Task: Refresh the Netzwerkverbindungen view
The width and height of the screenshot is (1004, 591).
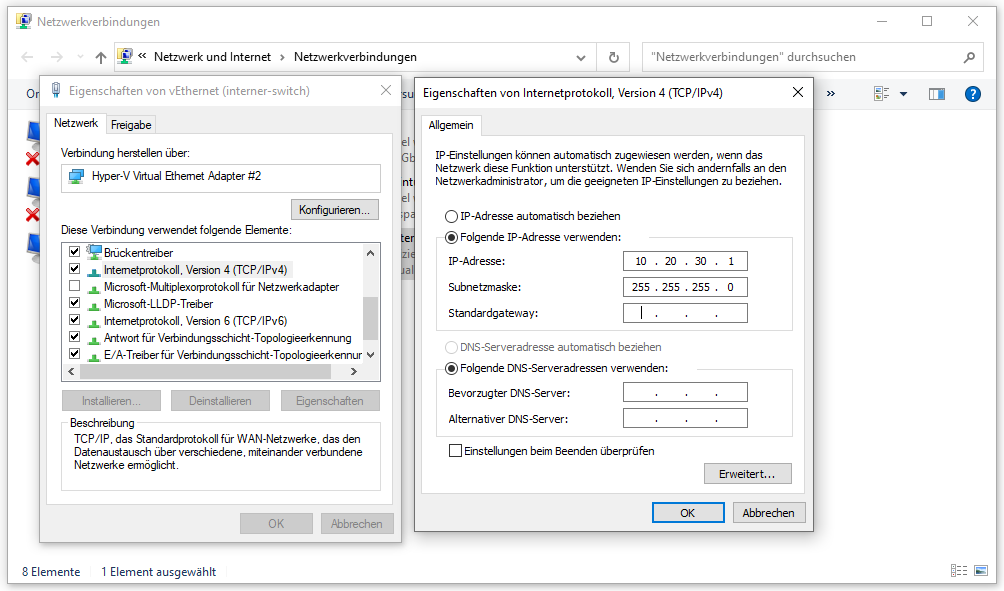Action: pyautogui.click(x=613, y=57)
